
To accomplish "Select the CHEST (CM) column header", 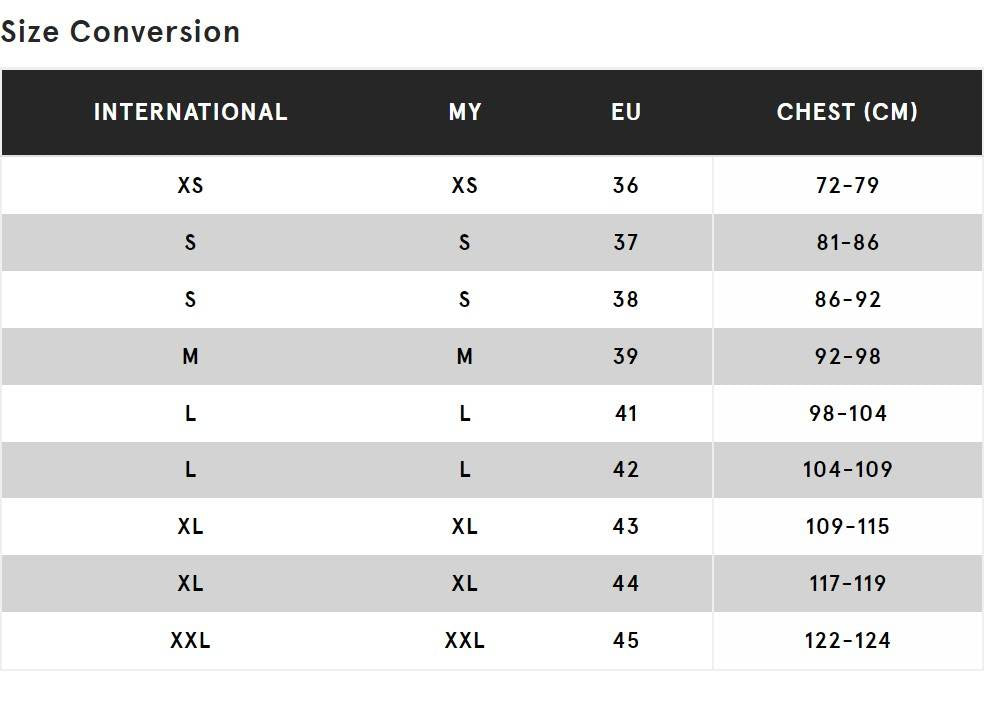I will coord(847,112).
